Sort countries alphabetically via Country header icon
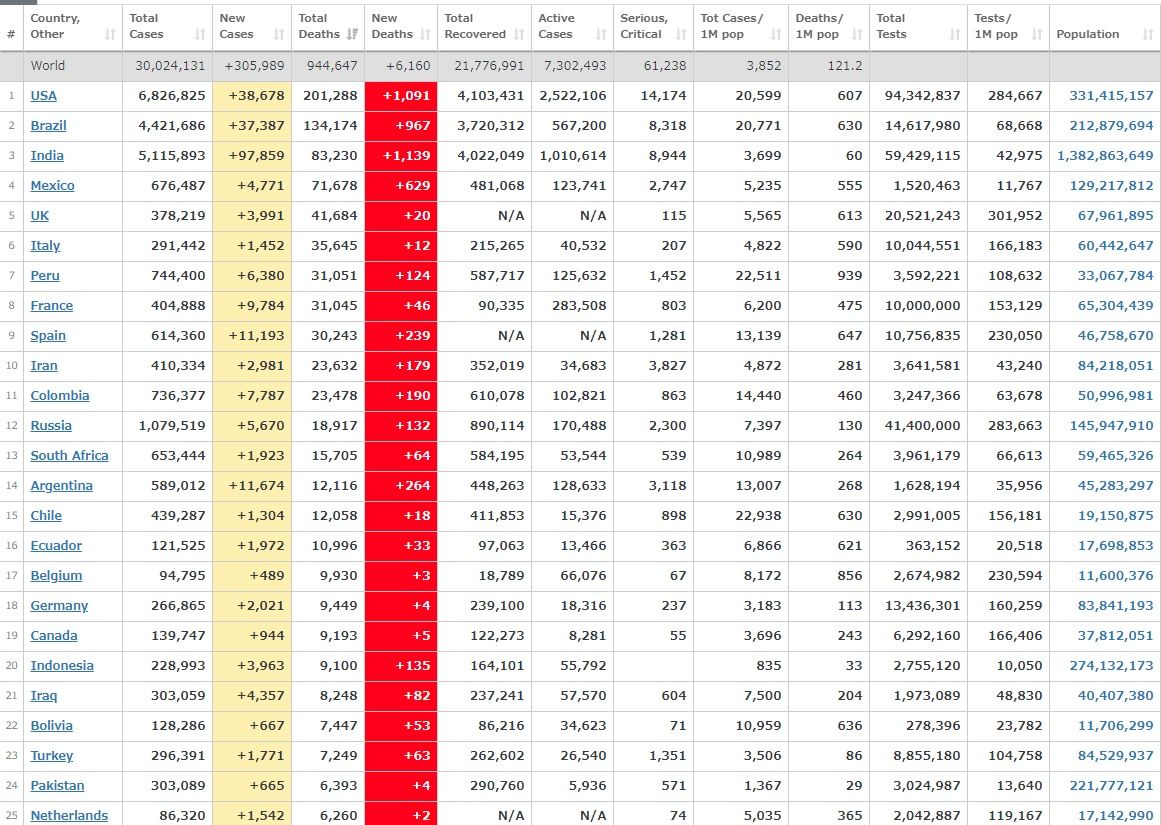Screen dimensions: 1161x825 (109, 35)
